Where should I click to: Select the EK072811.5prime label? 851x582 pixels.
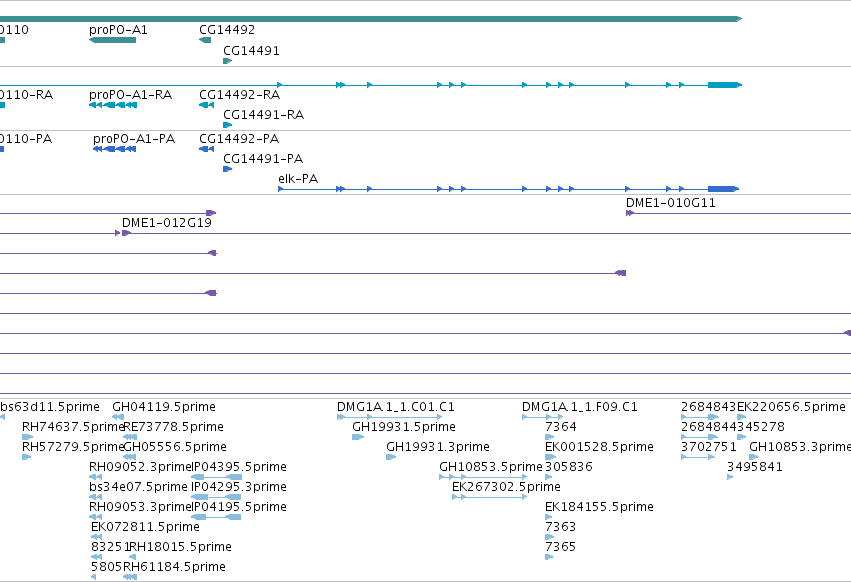[x=145, y=527]
